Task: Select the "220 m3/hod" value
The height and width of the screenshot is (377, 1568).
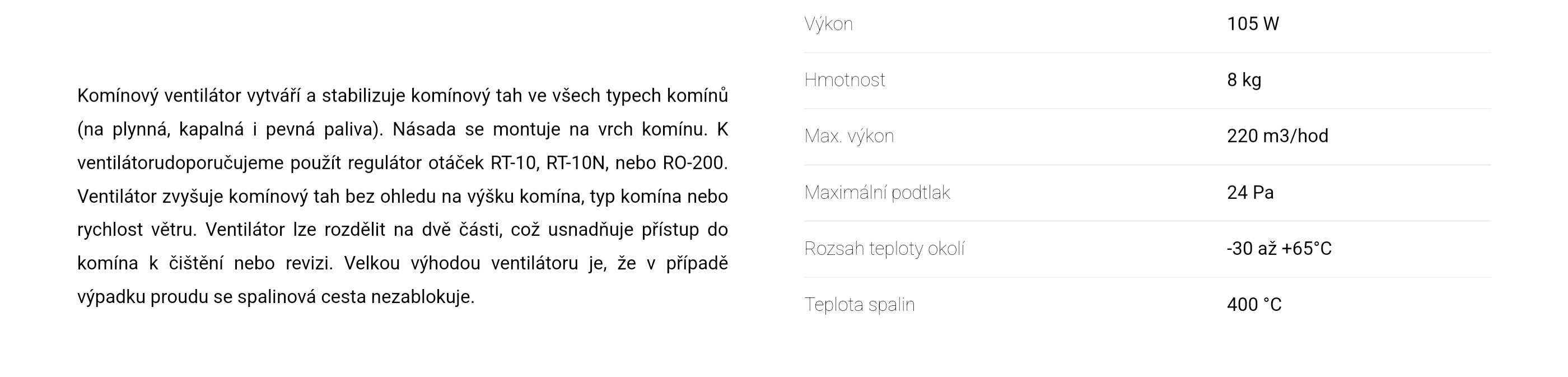Action: click(1277, 137)
